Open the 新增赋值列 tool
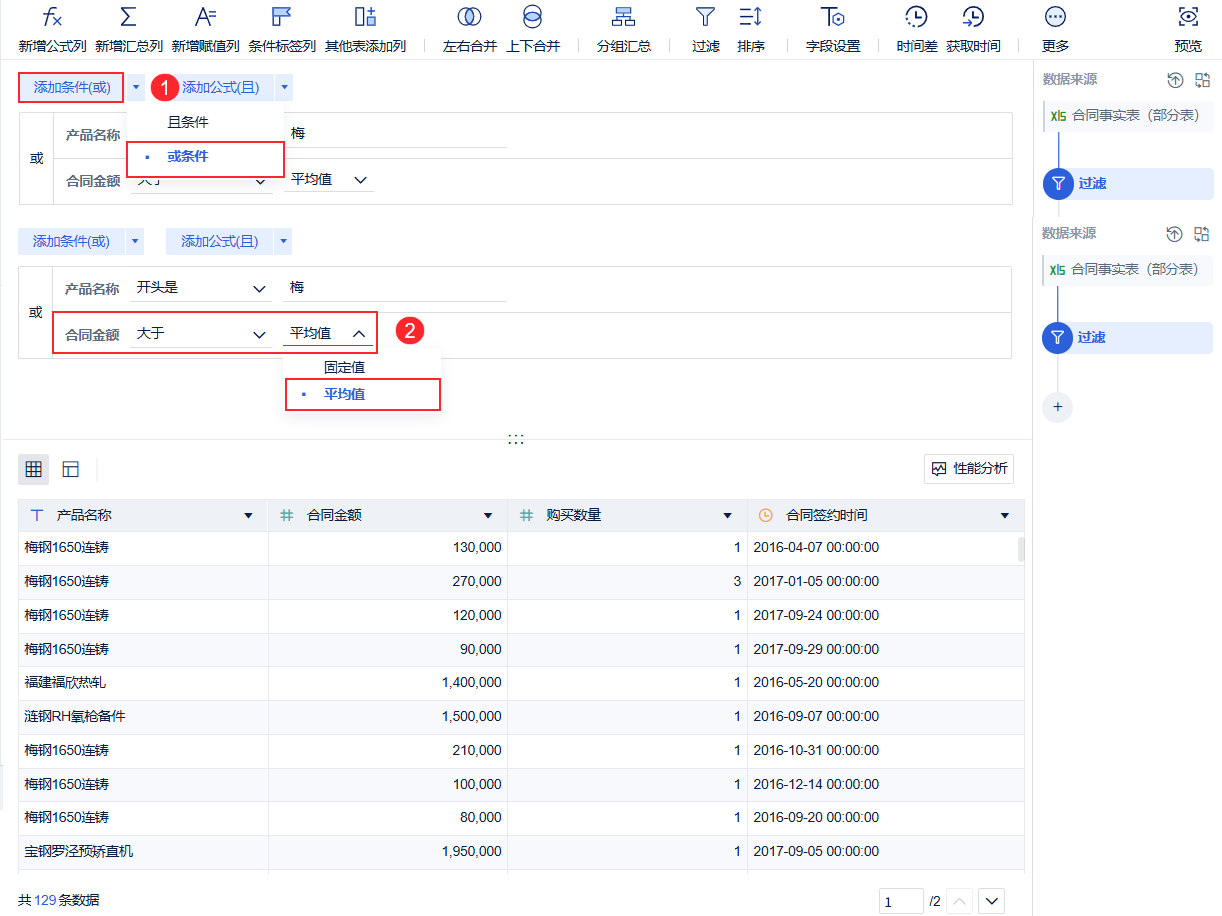This screenshot has height=916, width=1222. click(205, 17)
